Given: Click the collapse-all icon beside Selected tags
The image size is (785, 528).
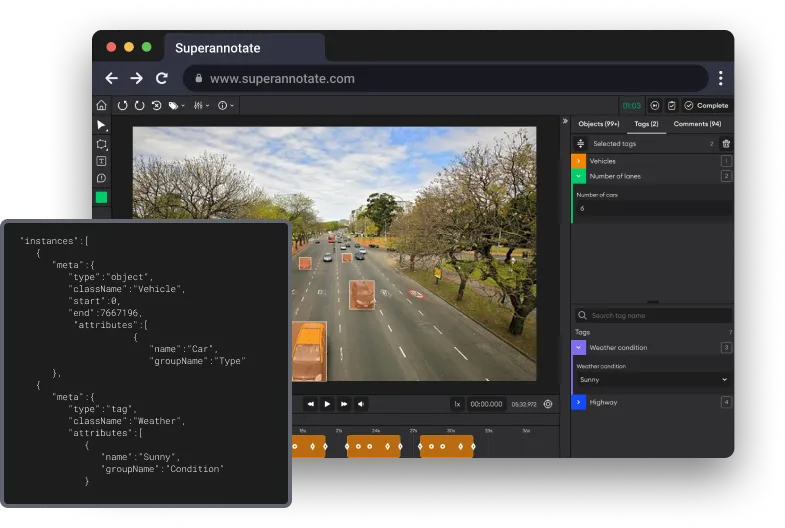Looking at the screenshot, I should click(x=580, y=144).
